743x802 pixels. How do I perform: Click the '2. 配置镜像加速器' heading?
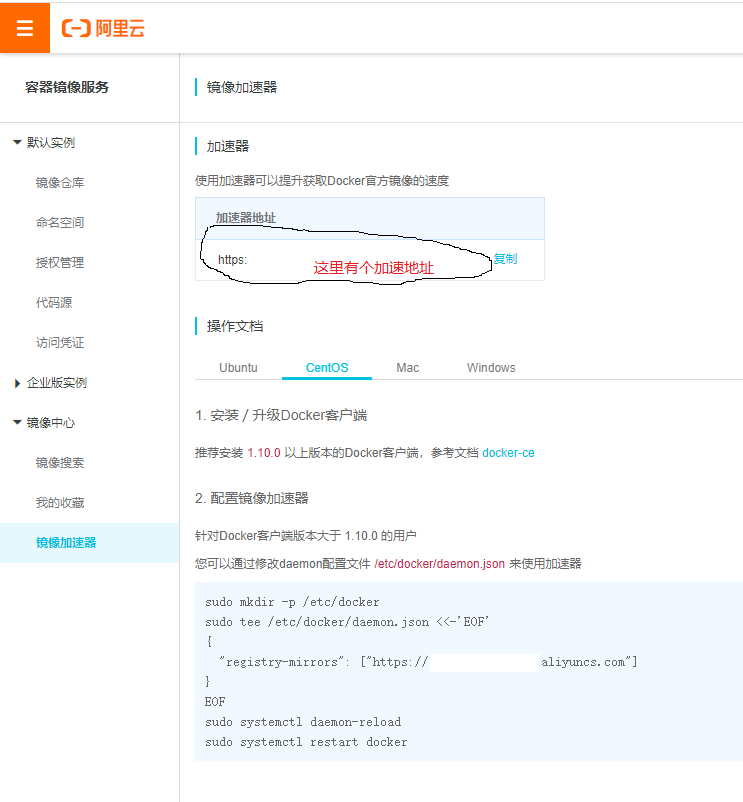coord(252,498)
